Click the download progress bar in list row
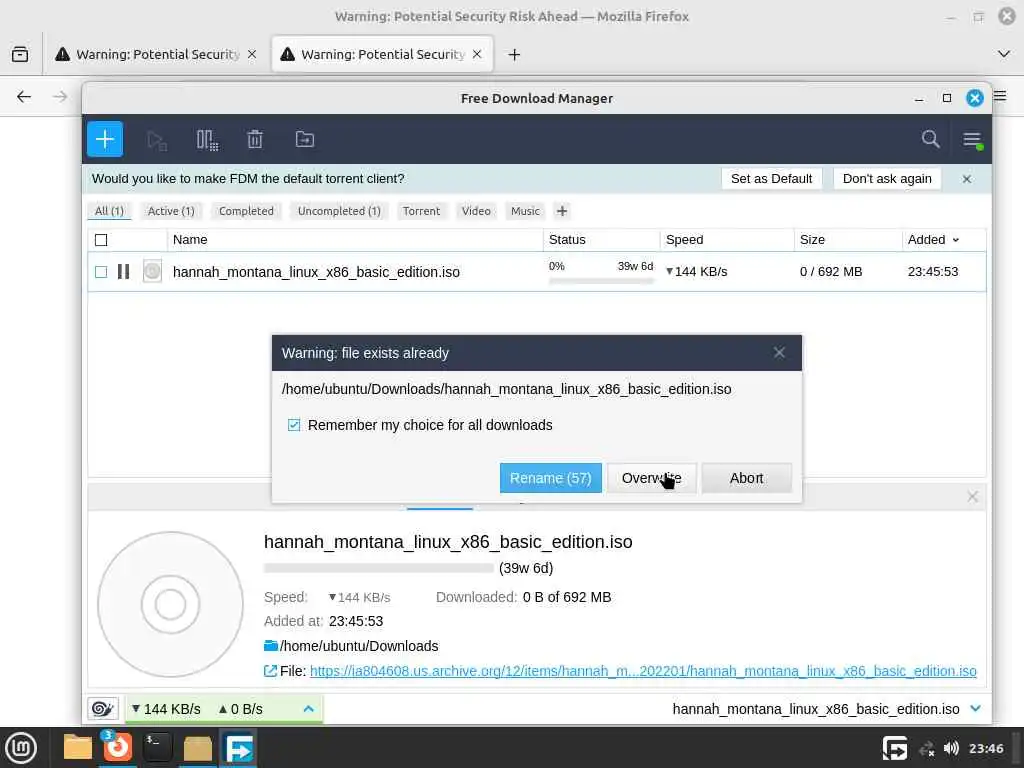Screen dimensions: 1024x768 click(x=601, y=281)
